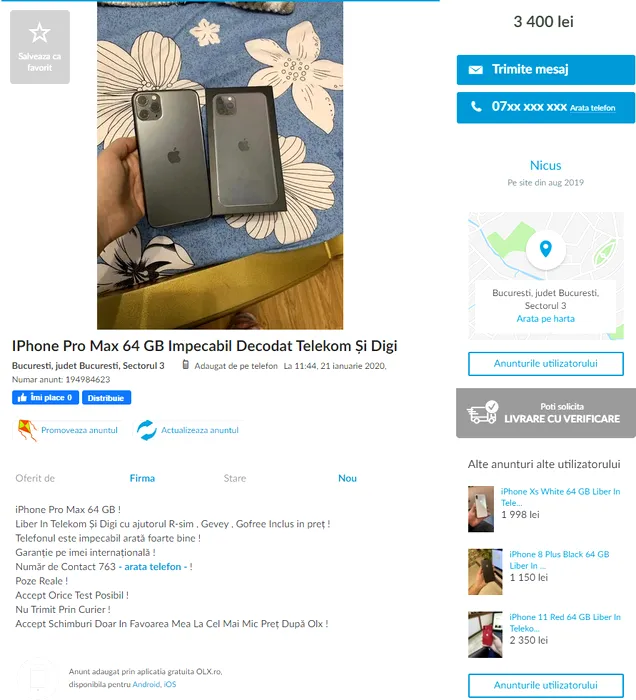Image resolution: width=636 pixels, height=700 pixels.
Task: Click the delivery truck icon for Livrare cu verificare
Action: pyautogui.click(x=482, y=412)
